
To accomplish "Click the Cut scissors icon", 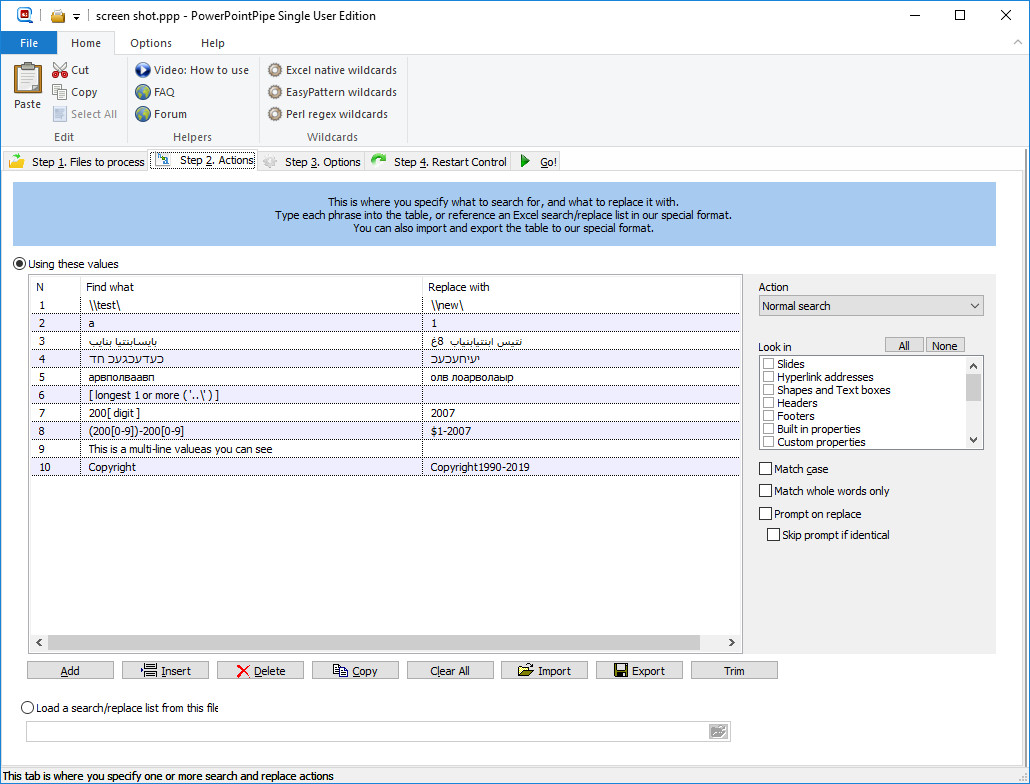I will (x=60, y=70).
